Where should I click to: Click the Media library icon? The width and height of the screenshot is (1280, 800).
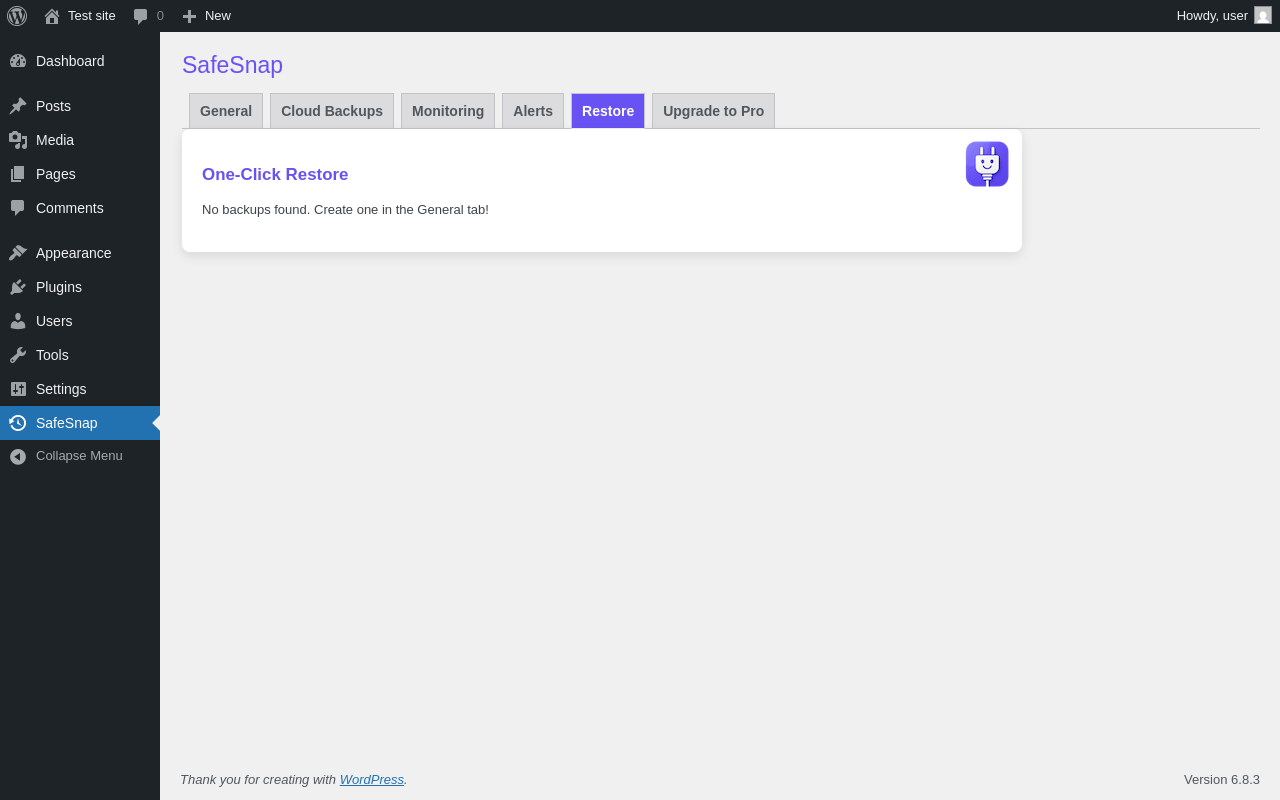tap(18, 140)
